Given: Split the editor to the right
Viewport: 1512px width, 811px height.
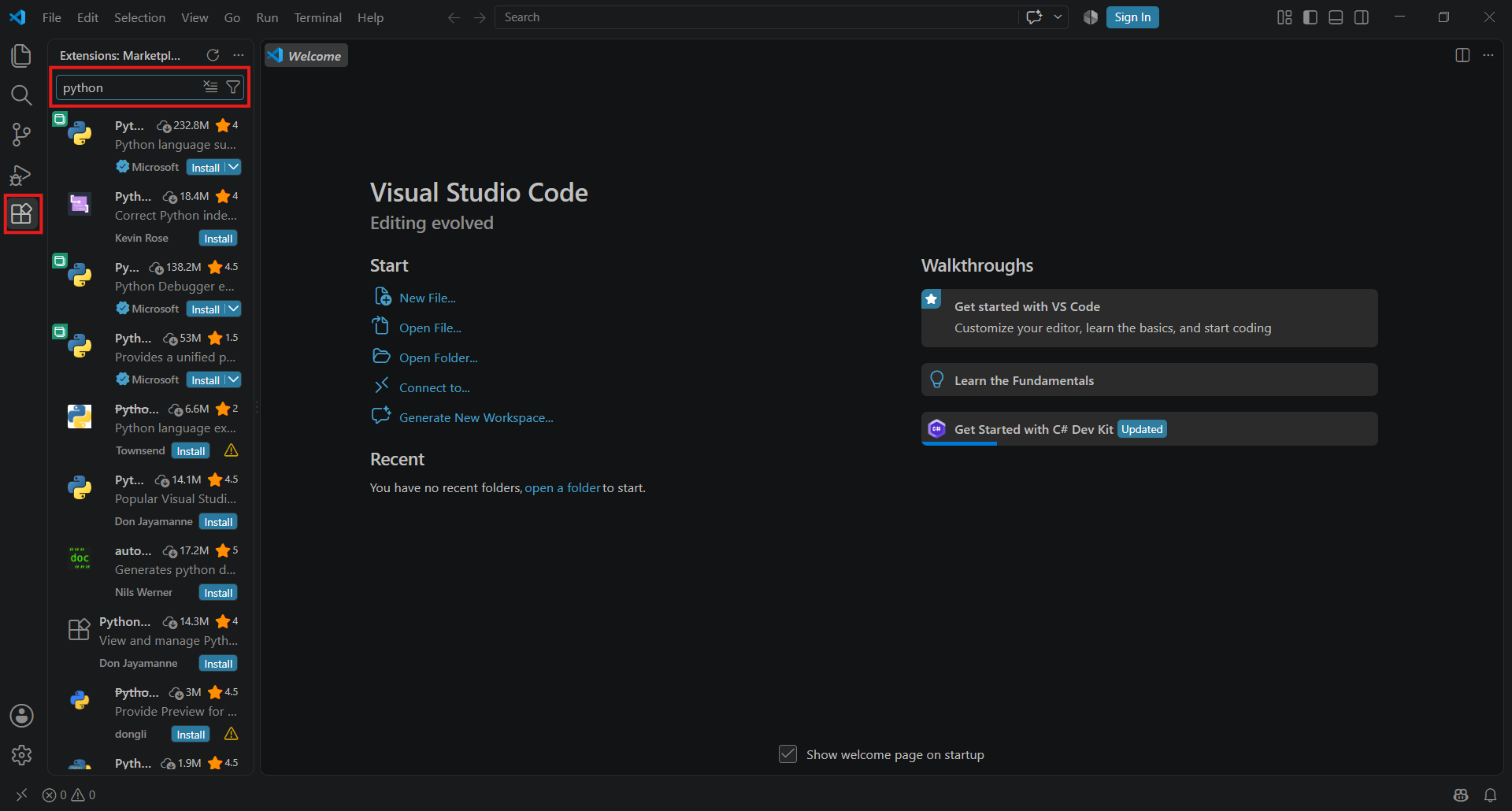Looking at the screenshot, I should coord(1462,55).
